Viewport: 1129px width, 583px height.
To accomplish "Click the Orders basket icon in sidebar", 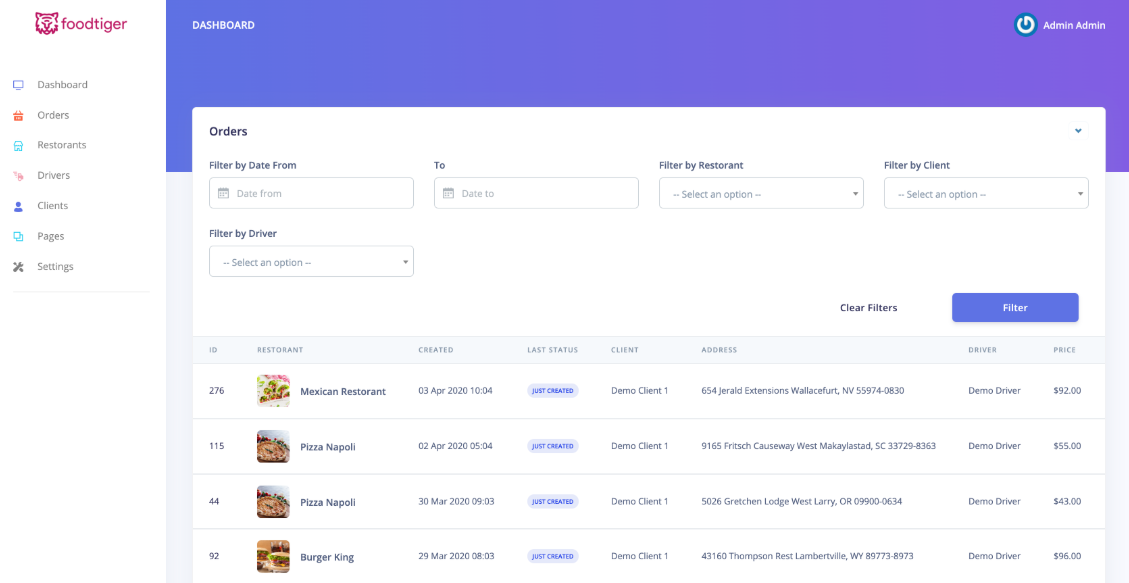I will (x=18, y=116).
